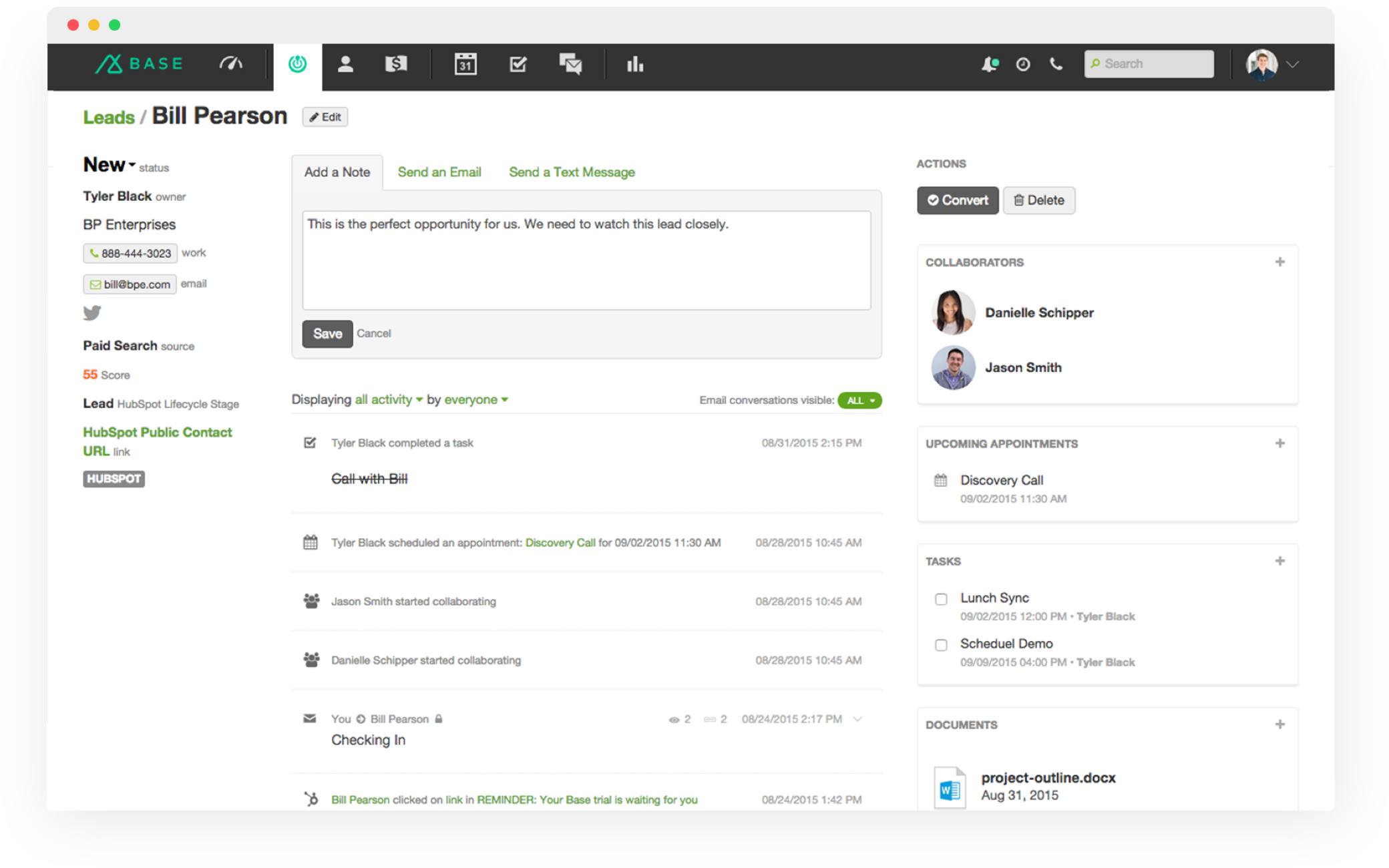1389x868 pixels.
Task: Add a new task with plus icon
Action: coord(1279,561)
